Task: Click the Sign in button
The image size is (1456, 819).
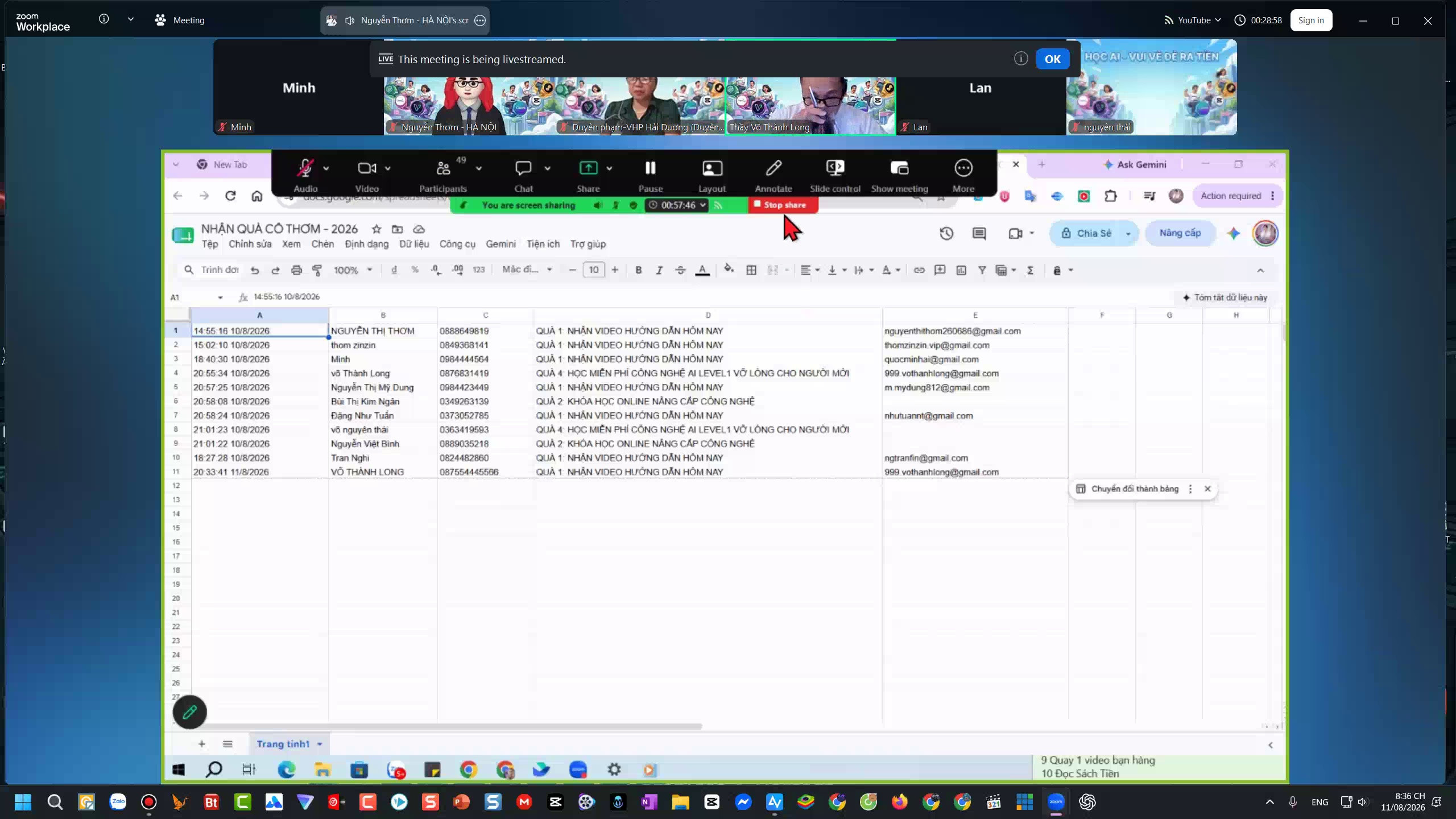Action: pyautogui.click(x=1311, y=20)
